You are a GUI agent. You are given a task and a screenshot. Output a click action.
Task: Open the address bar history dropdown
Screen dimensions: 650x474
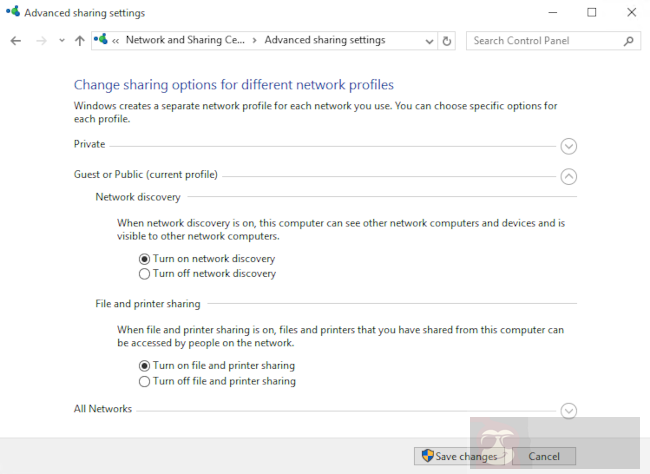(x=429, y=41)
